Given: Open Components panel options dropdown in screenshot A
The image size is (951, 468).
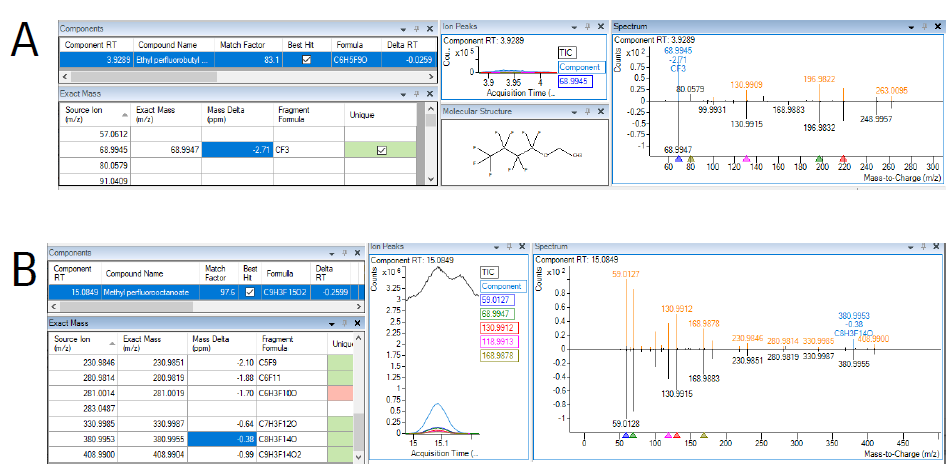Looking at the screenshot, I should [403, 28].
